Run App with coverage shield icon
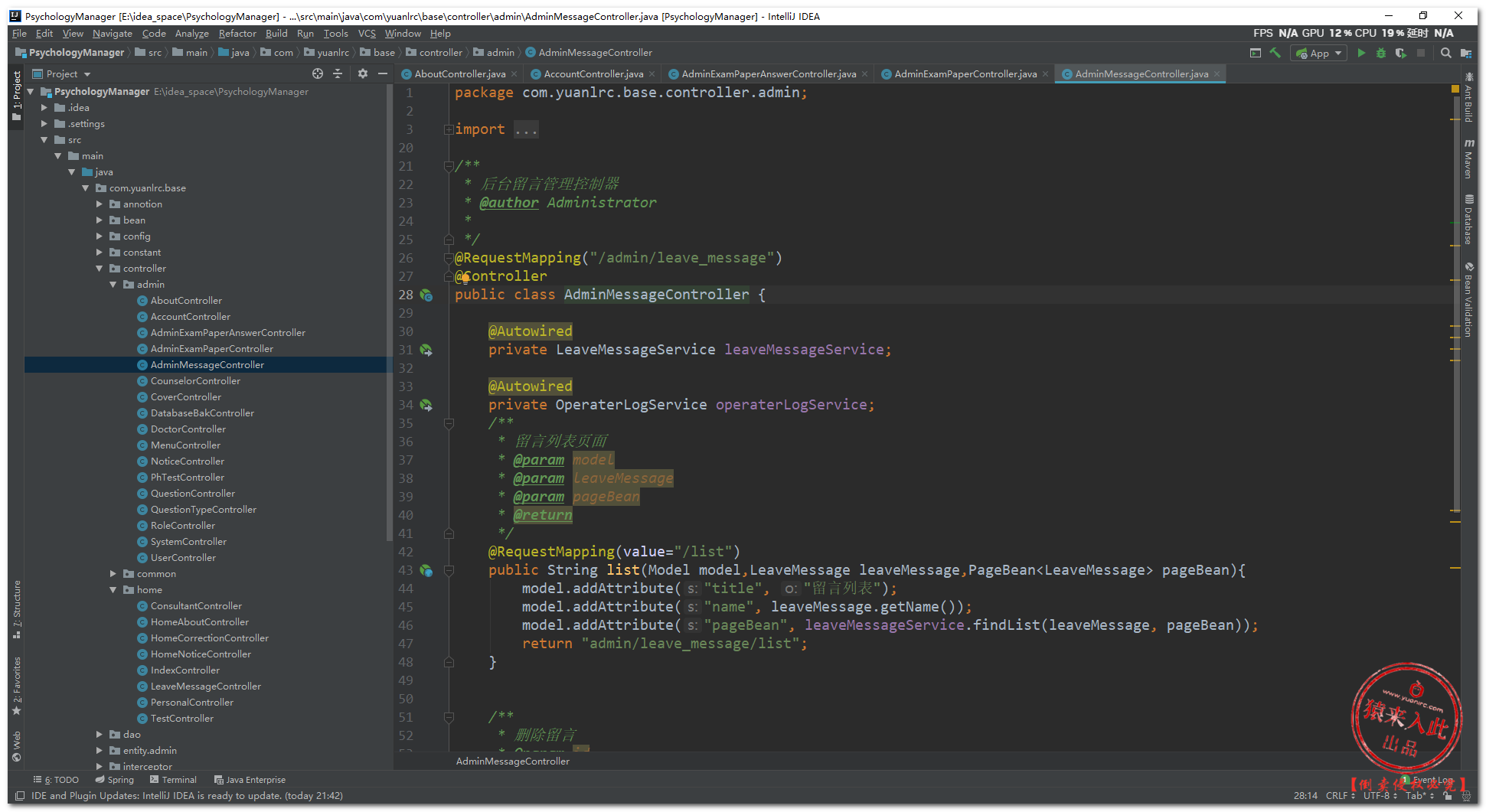This screenshot has height=812, width=1486. coord(1400,53)
